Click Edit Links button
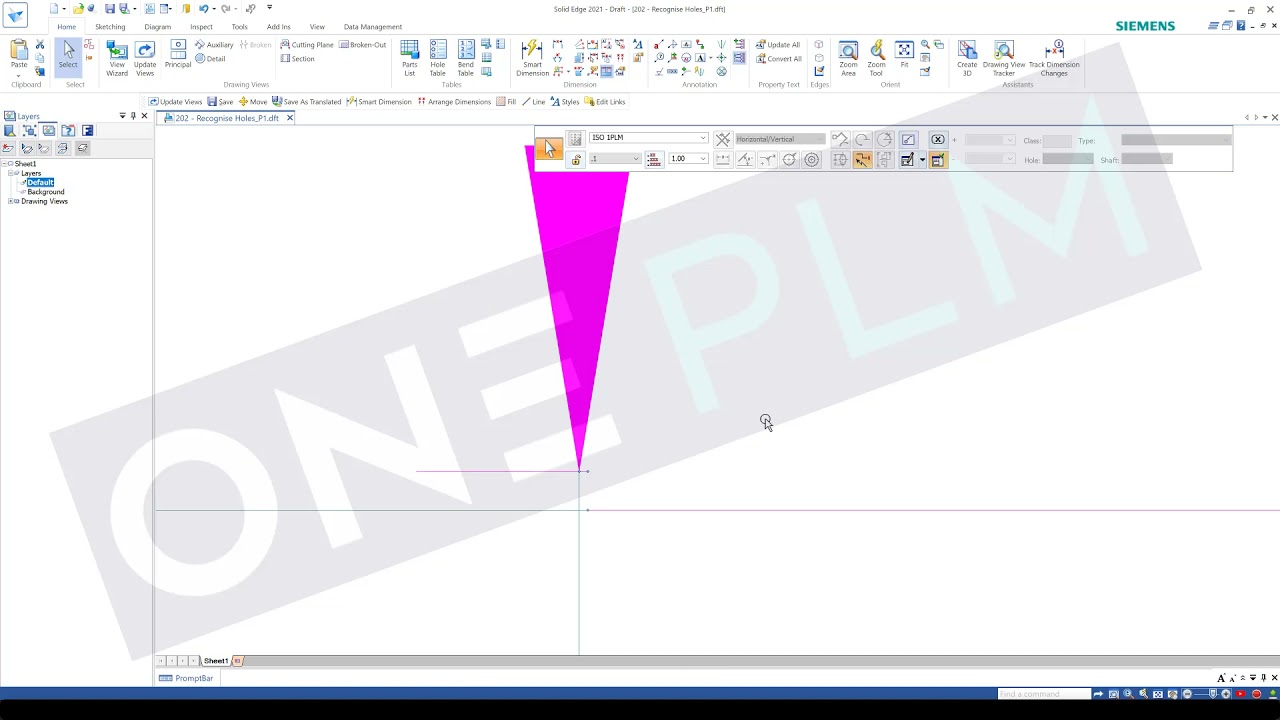 click(605, 102)
